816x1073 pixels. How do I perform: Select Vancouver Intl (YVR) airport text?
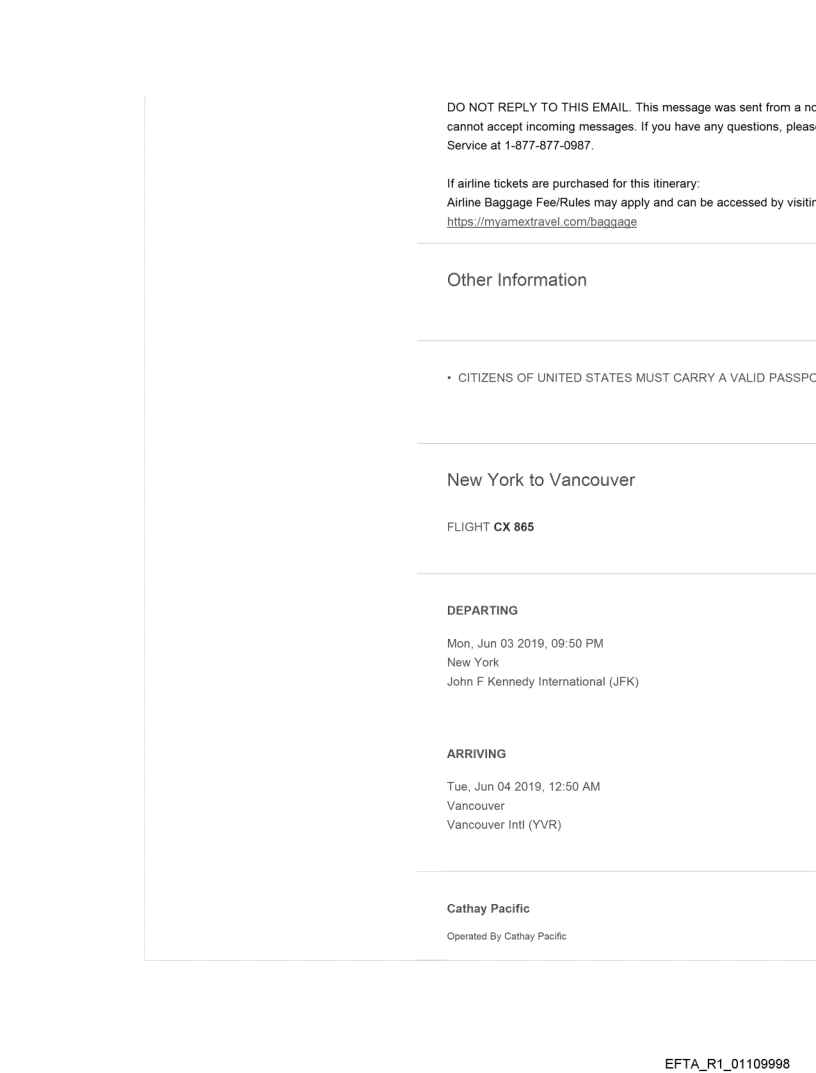pos(504,825)
